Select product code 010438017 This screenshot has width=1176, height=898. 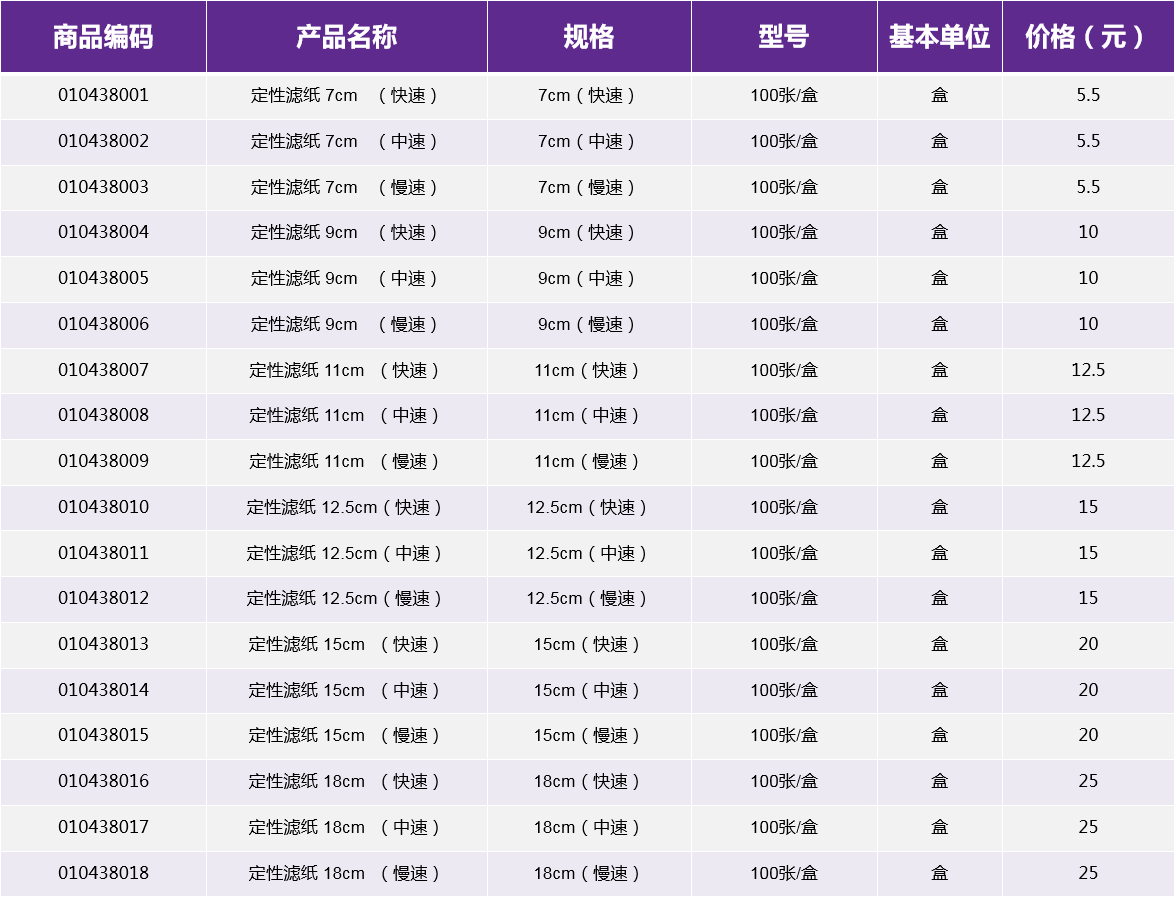click(x=104, y=827)
